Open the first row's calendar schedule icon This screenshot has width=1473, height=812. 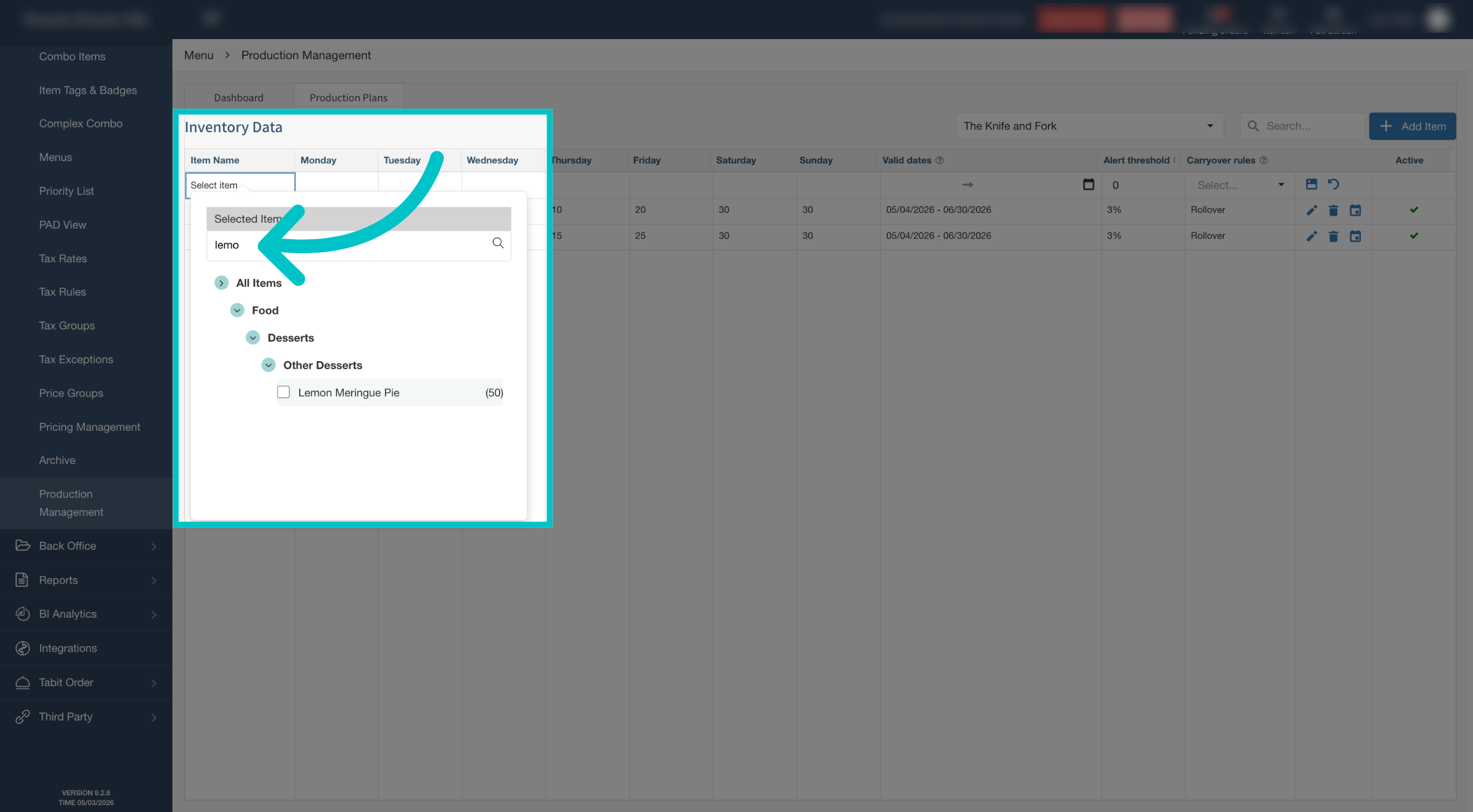pyautogui.click(x=1355, y=210)
